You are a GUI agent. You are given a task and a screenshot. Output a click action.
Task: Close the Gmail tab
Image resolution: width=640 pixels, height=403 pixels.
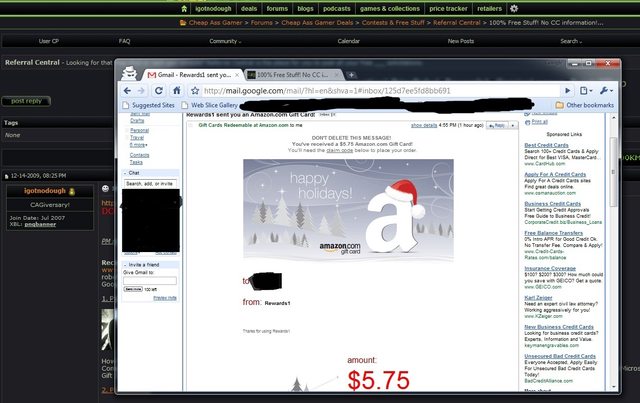tap(237, 75)
